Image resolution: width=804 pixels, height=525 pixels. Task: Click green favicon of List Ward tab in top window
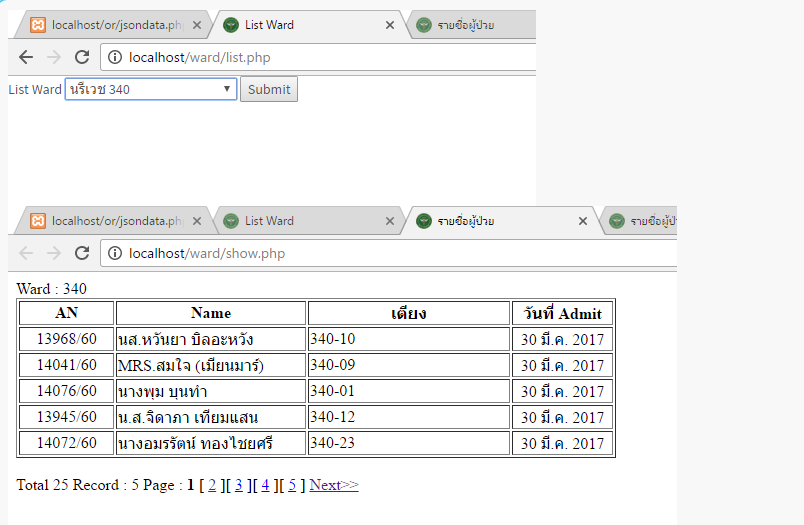tap(231, 25)
